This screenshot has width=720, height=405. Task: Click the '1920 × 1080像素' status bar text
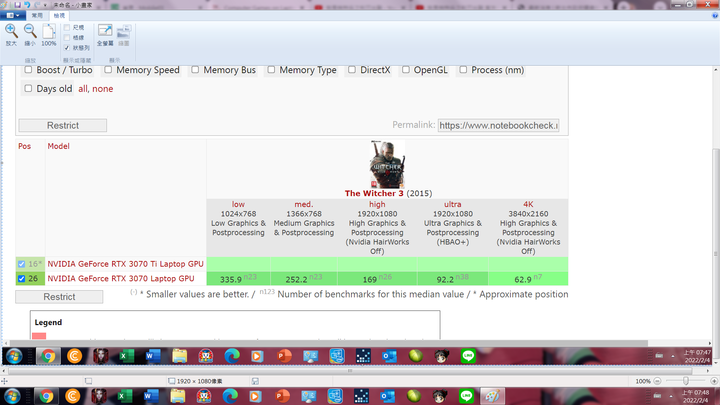[x=199, y=381]
